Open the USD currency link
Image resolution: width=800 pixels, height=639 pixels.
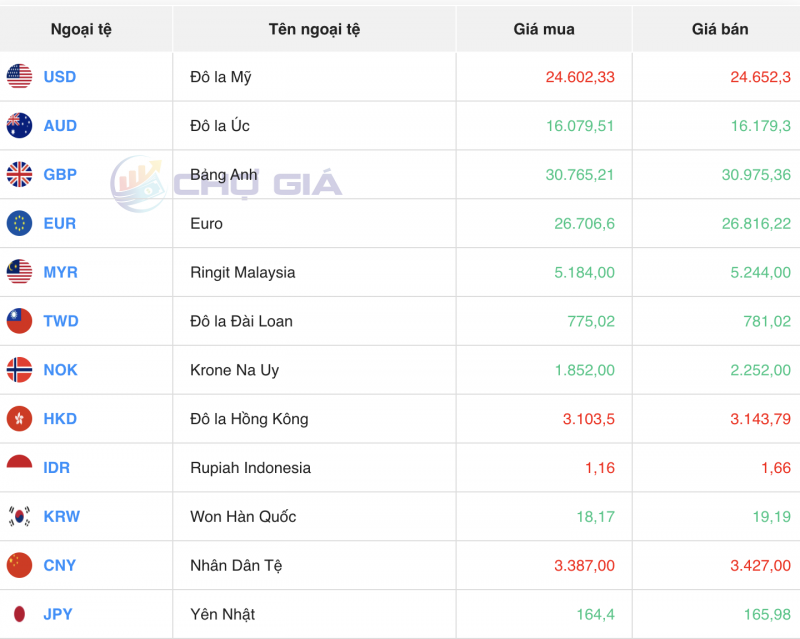(59, 77)
